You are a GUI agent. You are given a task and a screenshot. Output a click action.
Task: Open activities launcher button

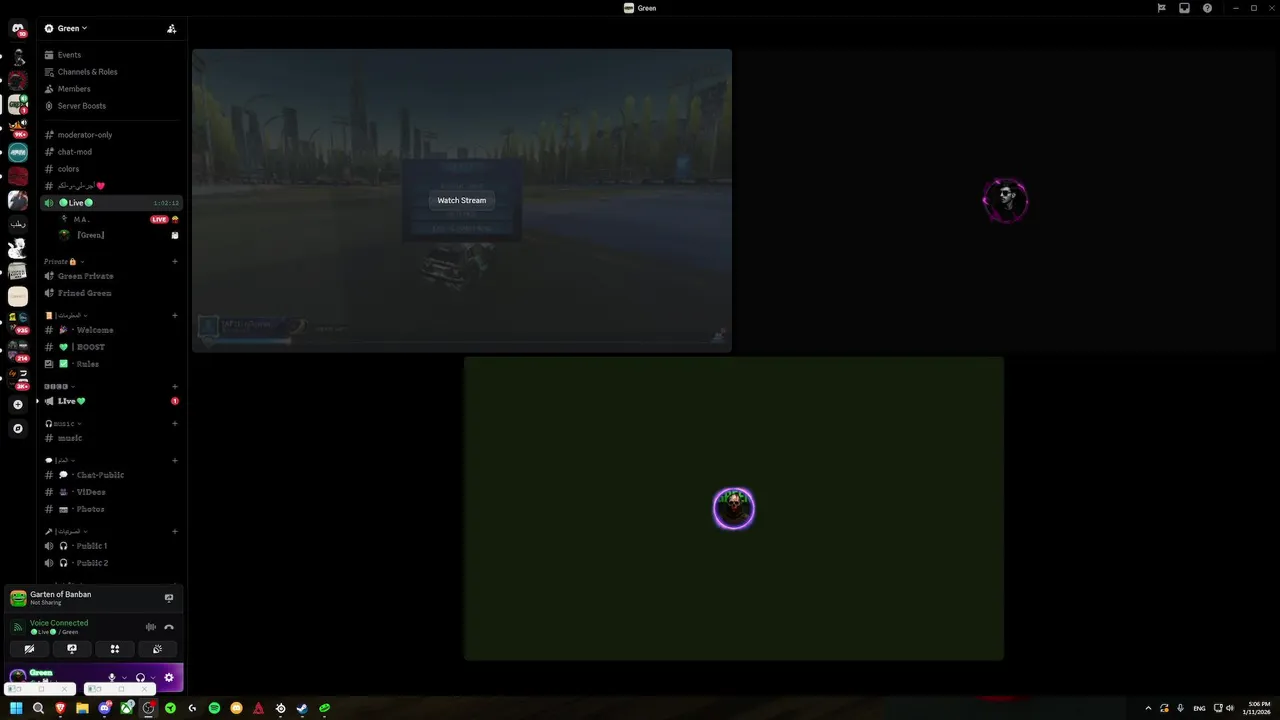115,649
